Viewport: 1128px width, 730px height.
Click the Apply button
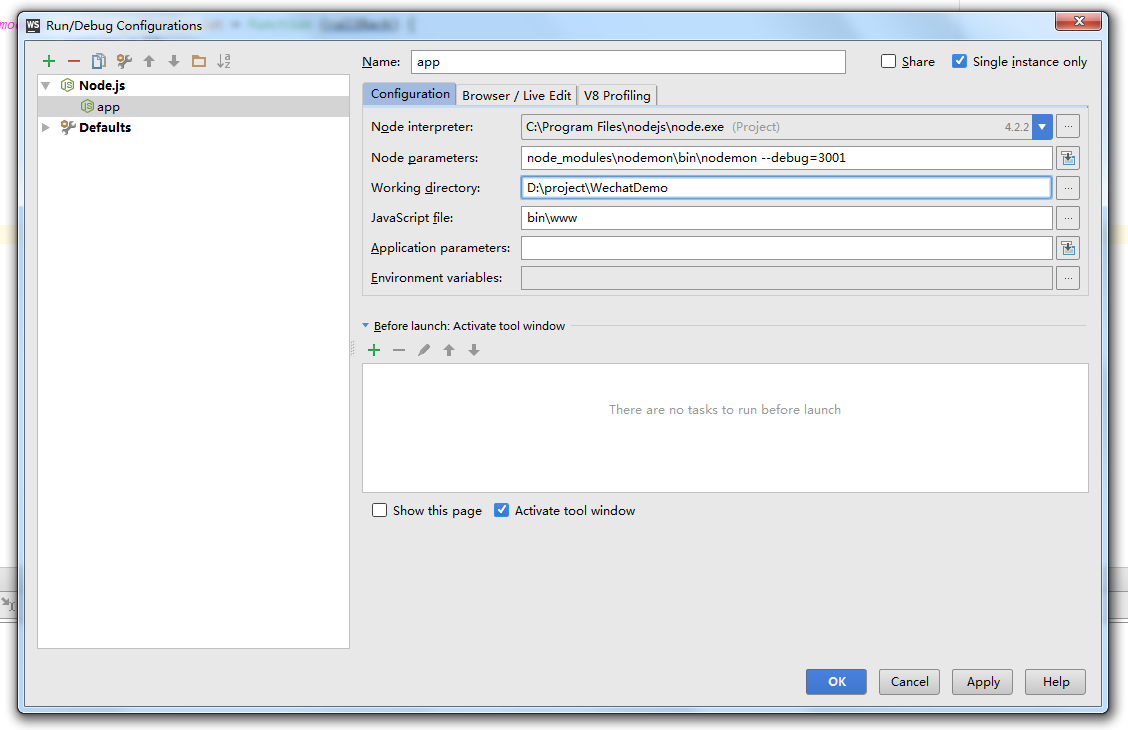click(x=982, y=682)
